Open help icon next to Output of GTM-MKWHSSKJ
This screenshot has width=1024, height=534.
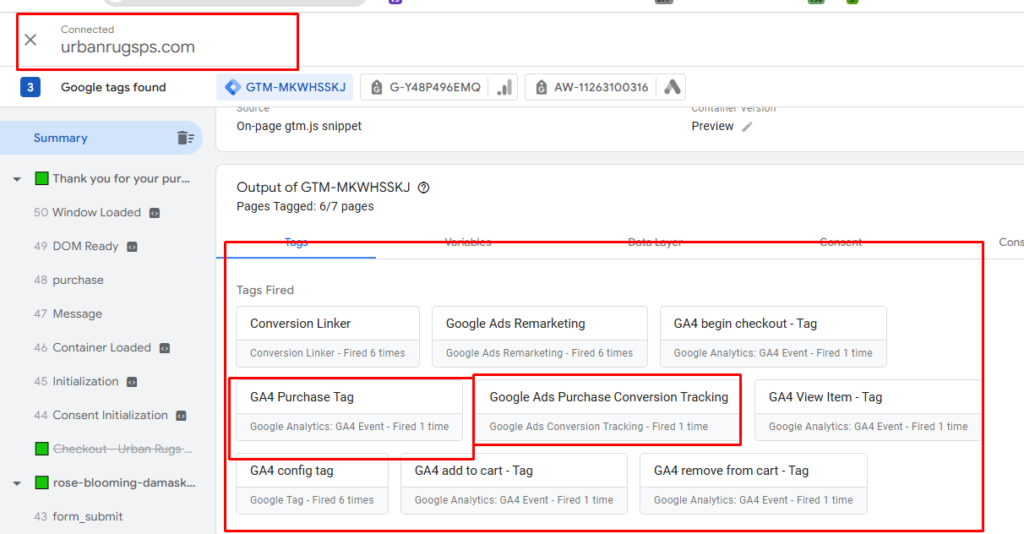pyautogui.click(x=424, y=188)
